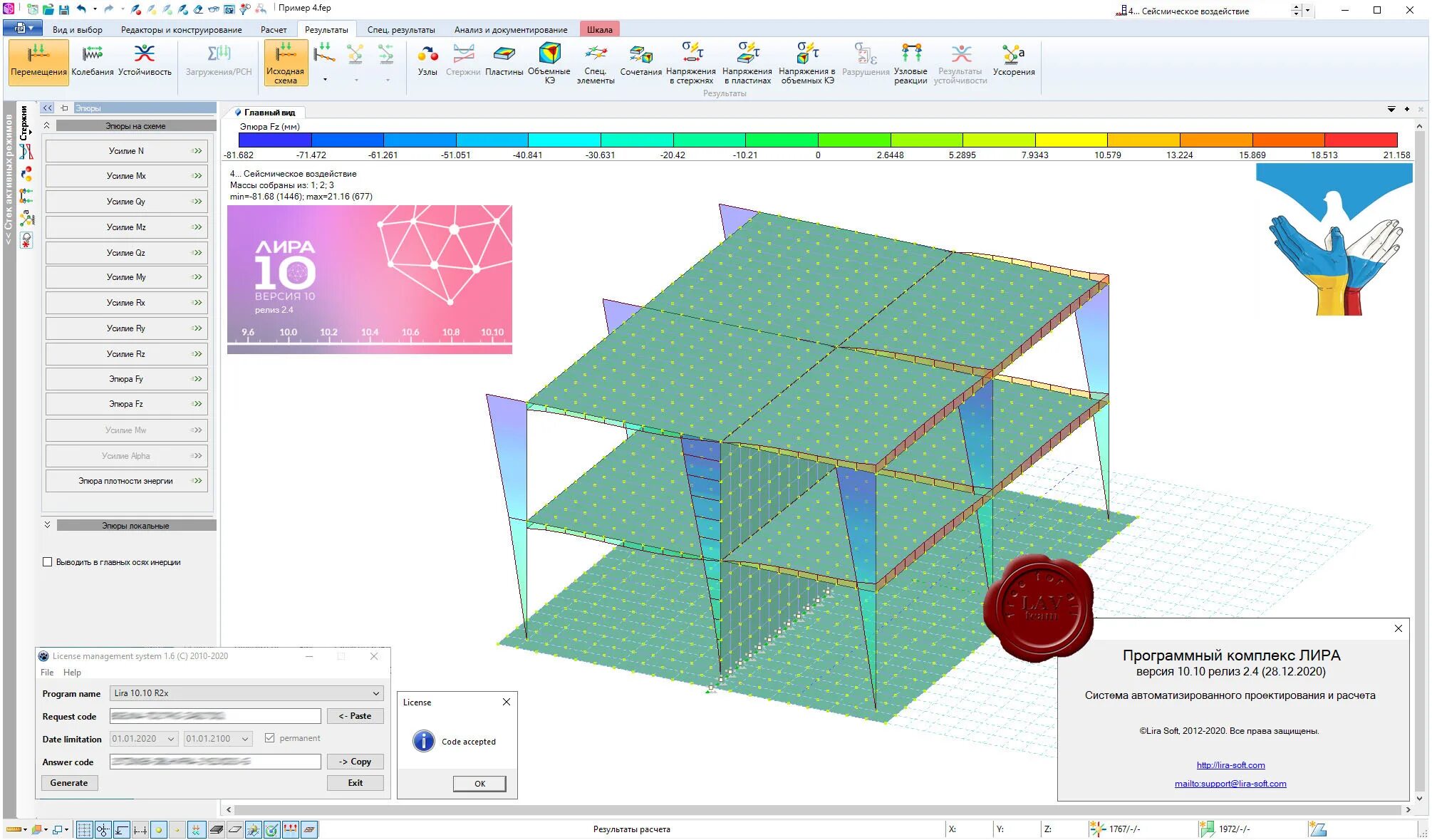
Task: Click the mailto:support@lira-soft.com link
Action: tap(1230, 784)
